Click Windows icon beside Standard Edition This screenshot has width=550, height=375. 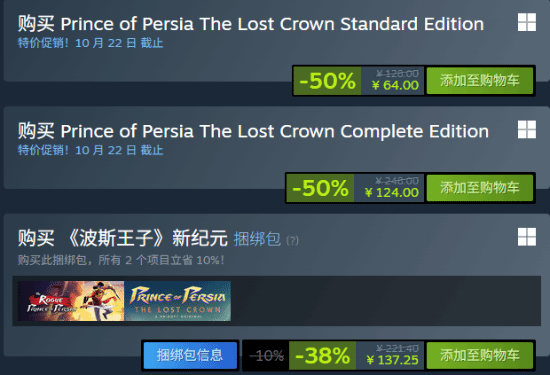click(x=527, y=22)
